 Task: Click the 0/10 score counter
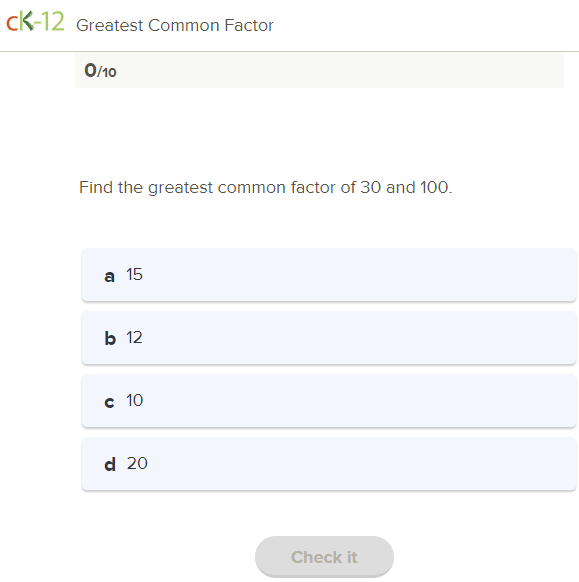pos(100,71)
